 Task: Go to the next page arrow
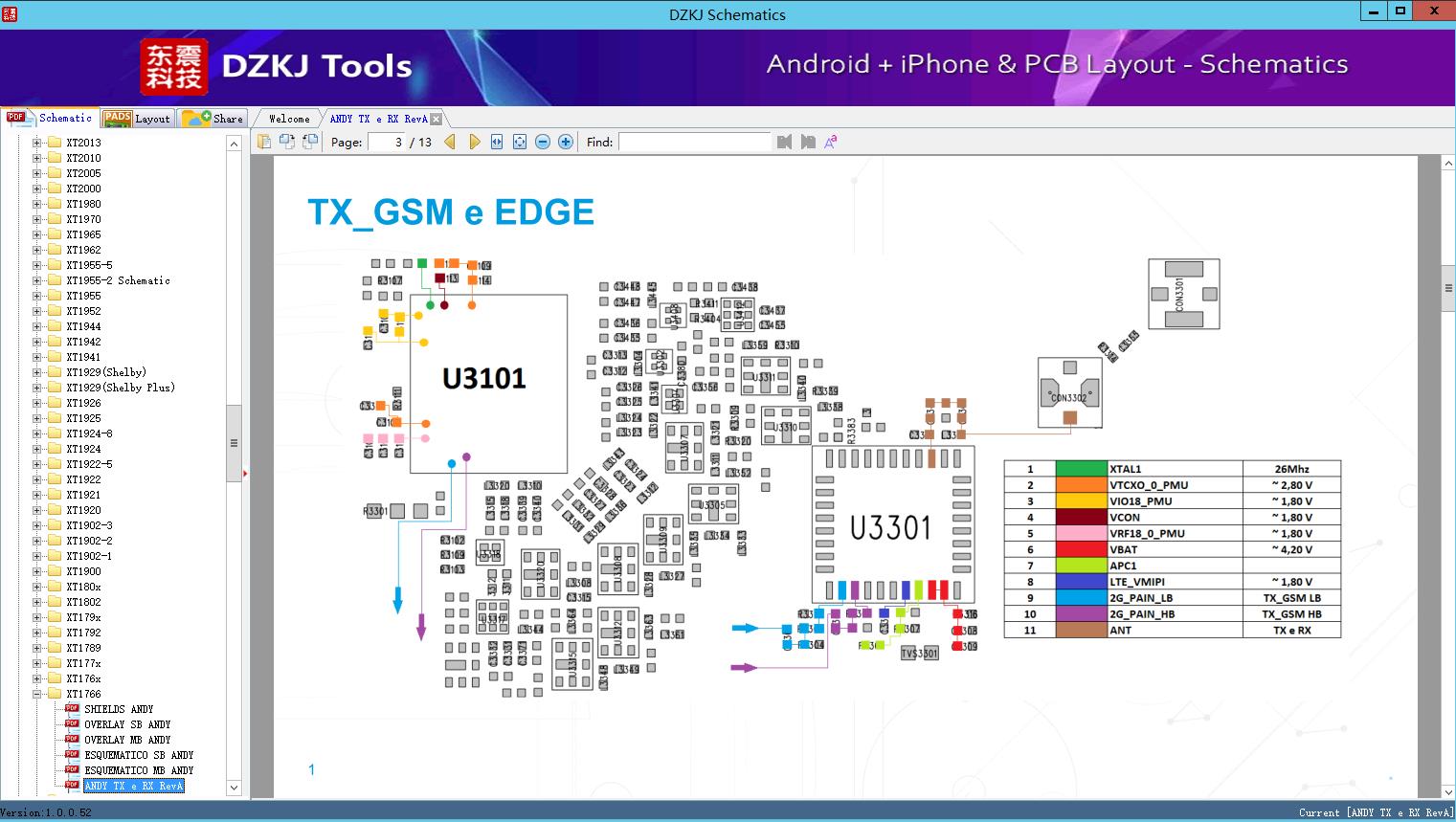click(474, 142)
